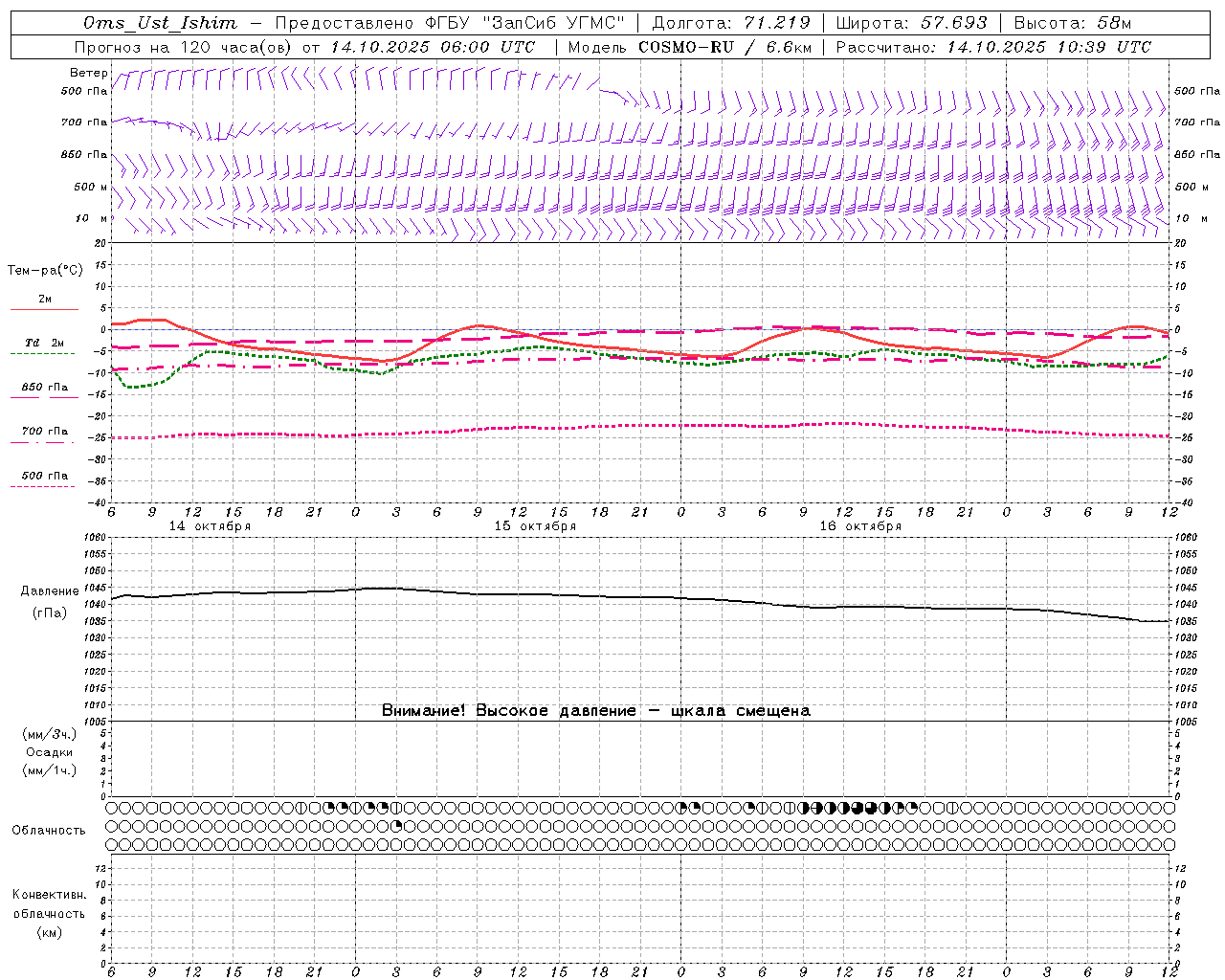Click the Давление pressure panel label
Image resolution: width=1225 pixels, height=980 pixels.
pos(50,591)
